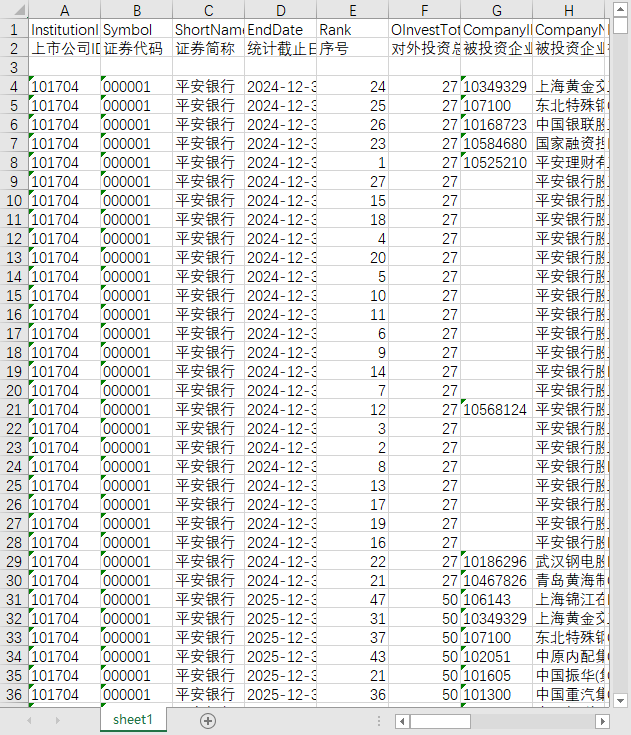Click the 平安理财 company name cell

tap(571, 163)
